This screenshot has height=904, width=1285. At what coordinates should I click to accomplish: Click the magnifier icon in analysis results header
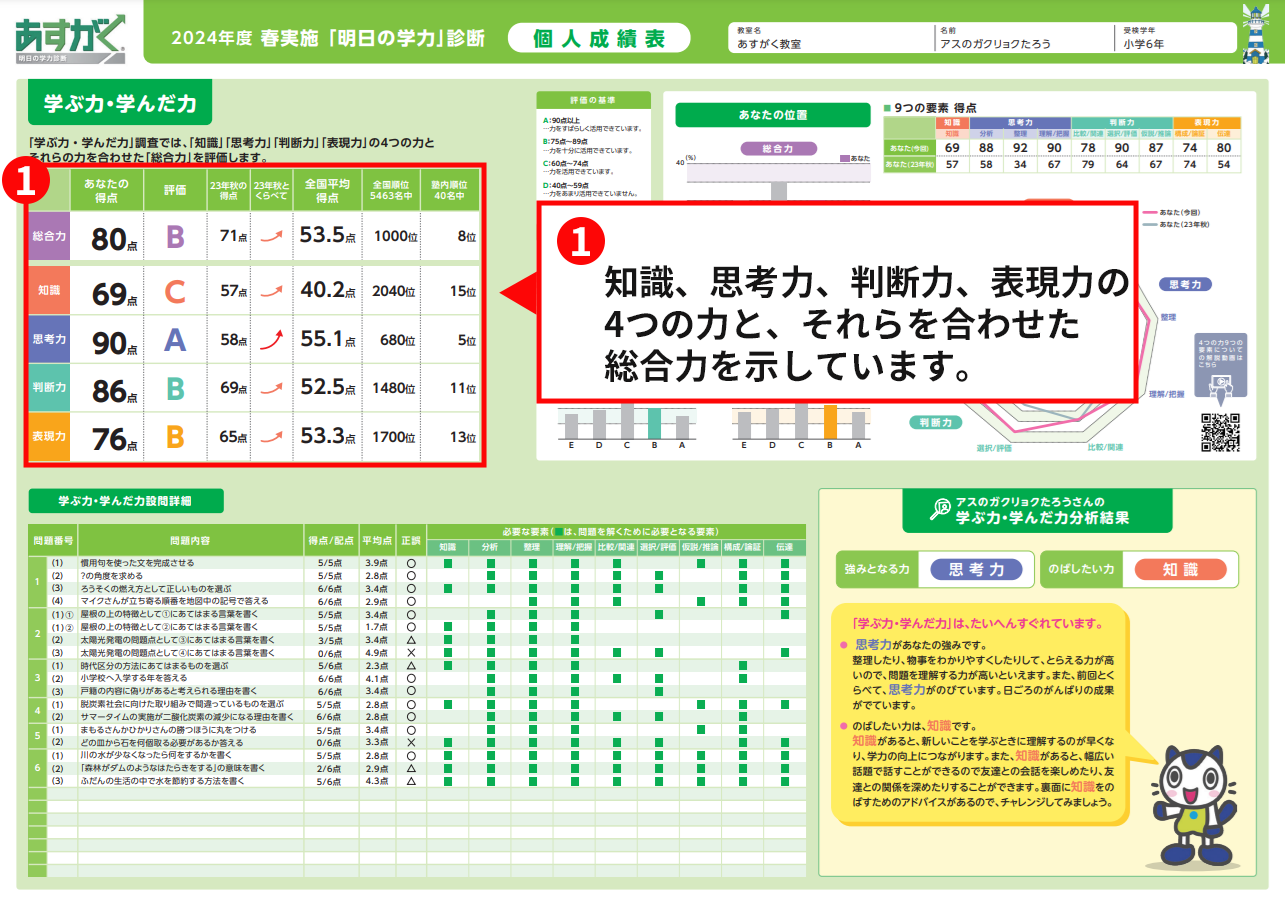(x=939, y=509)
